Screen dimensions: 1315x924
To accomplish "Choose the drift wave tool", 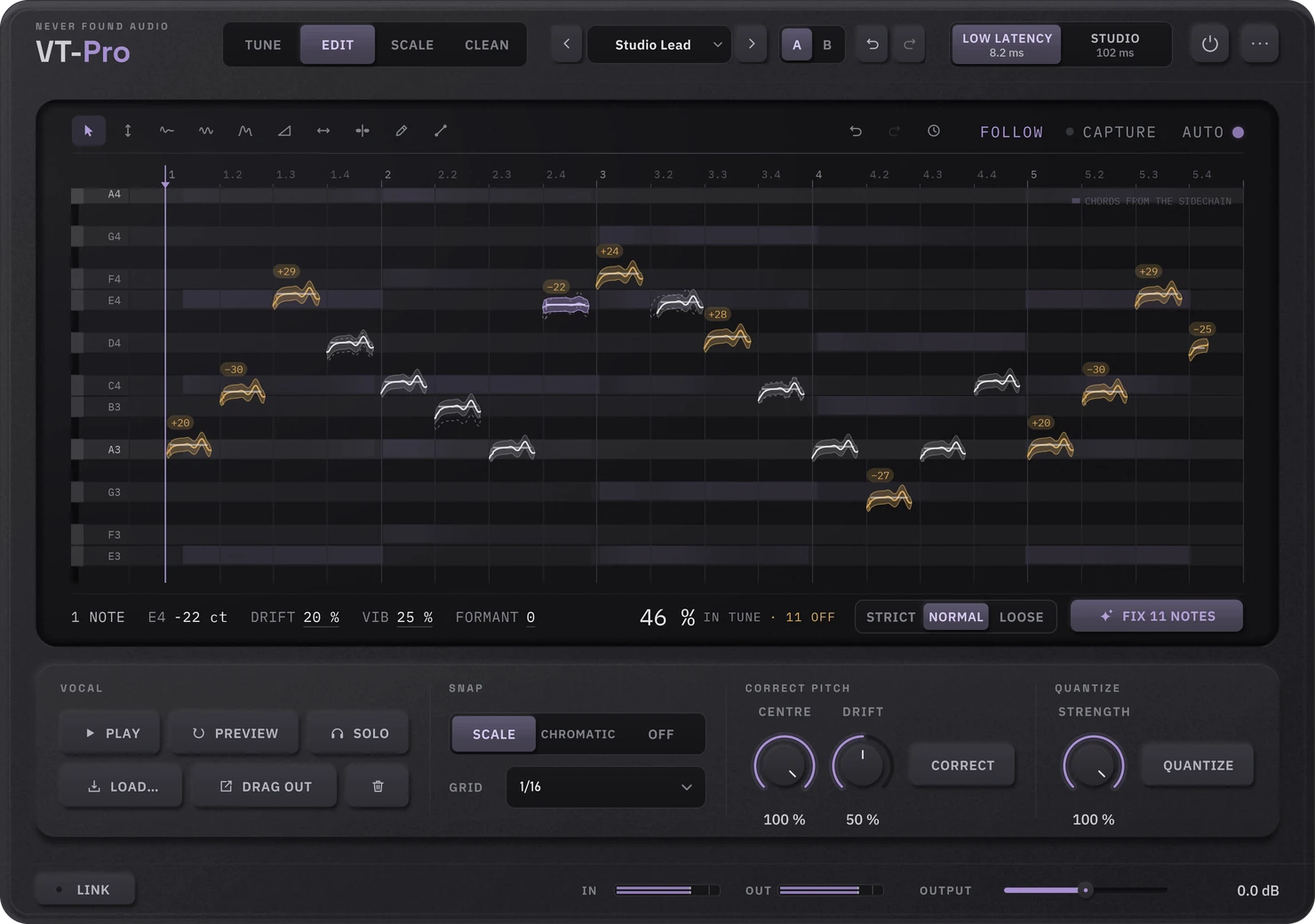I will [166, 131].
